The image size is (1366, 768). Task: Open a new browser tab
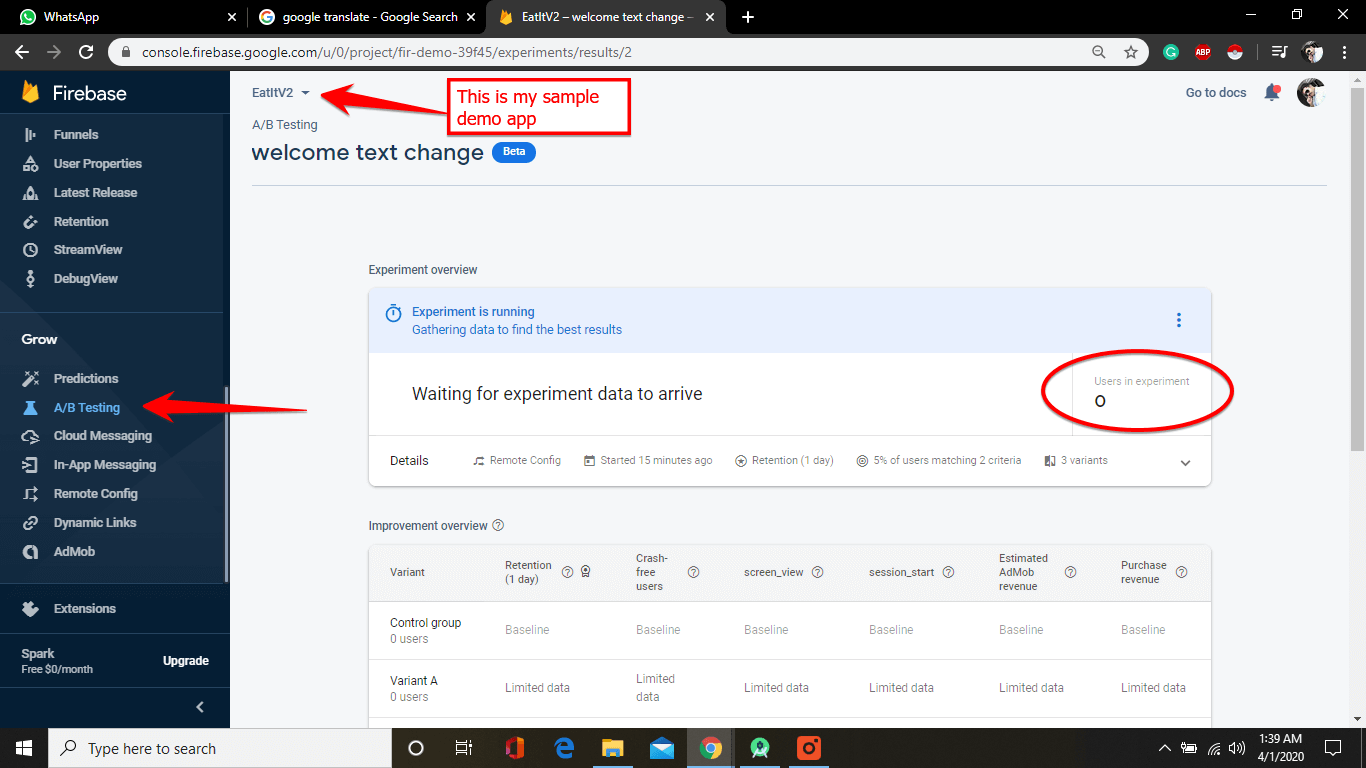748,17
